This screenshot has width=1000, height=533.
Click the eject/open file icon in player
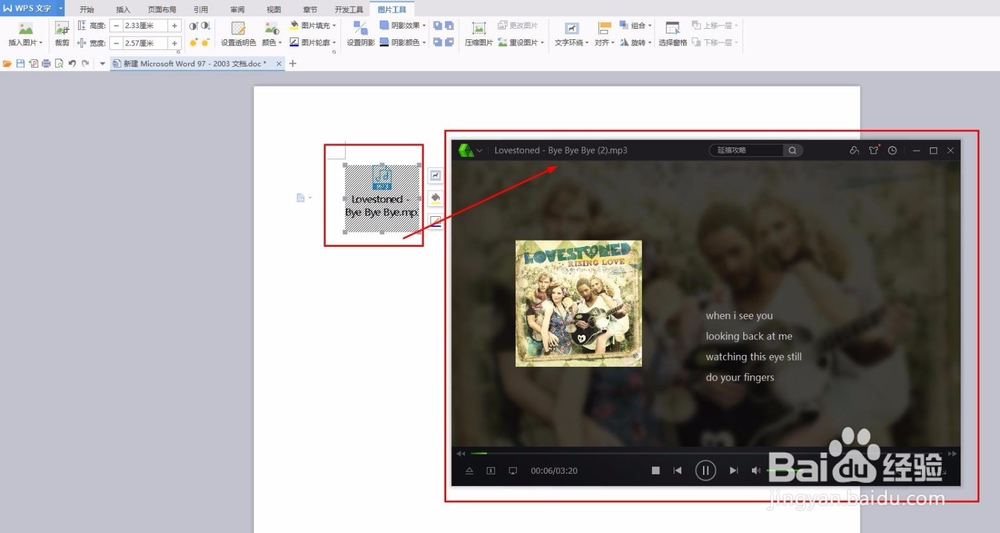click(x=469, y=471)
